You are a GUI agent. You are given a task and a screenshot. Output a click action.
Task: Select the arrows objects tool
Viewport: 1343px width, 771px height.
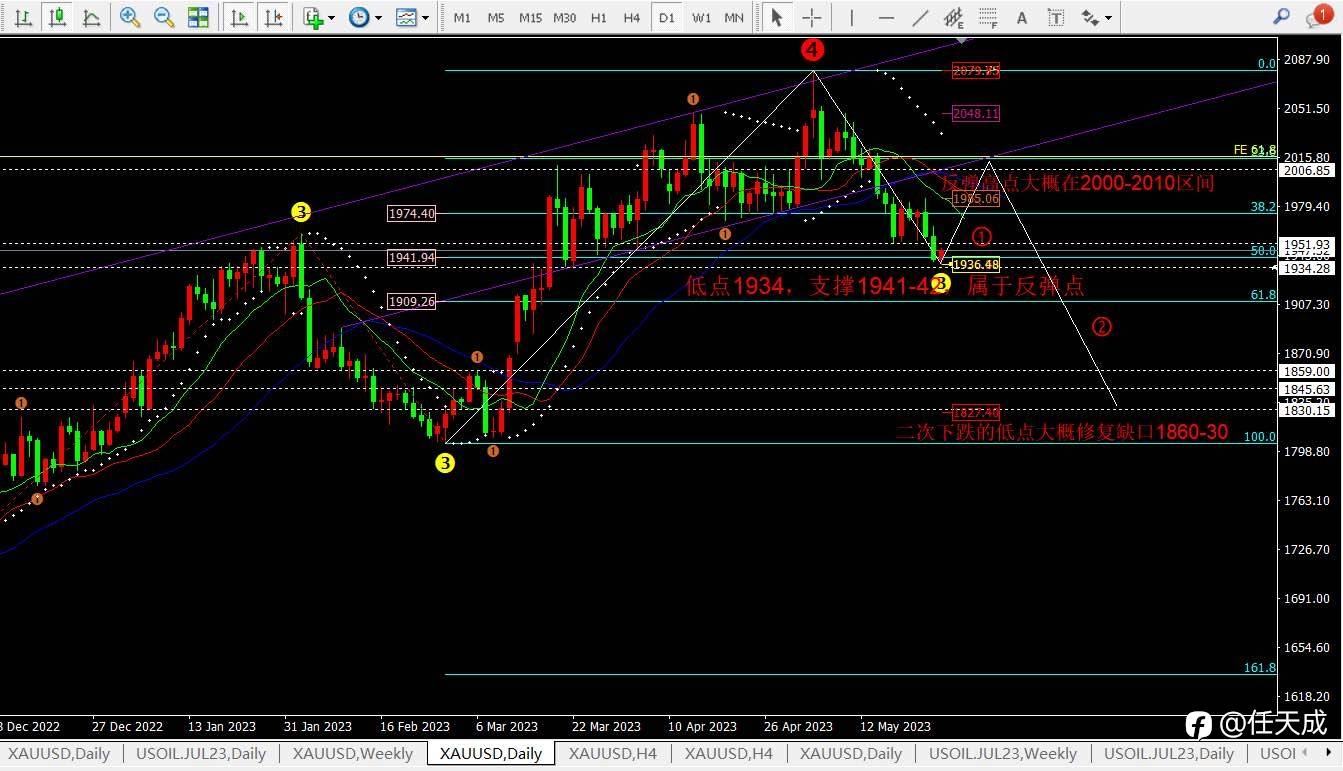[x=1090, y=17]
